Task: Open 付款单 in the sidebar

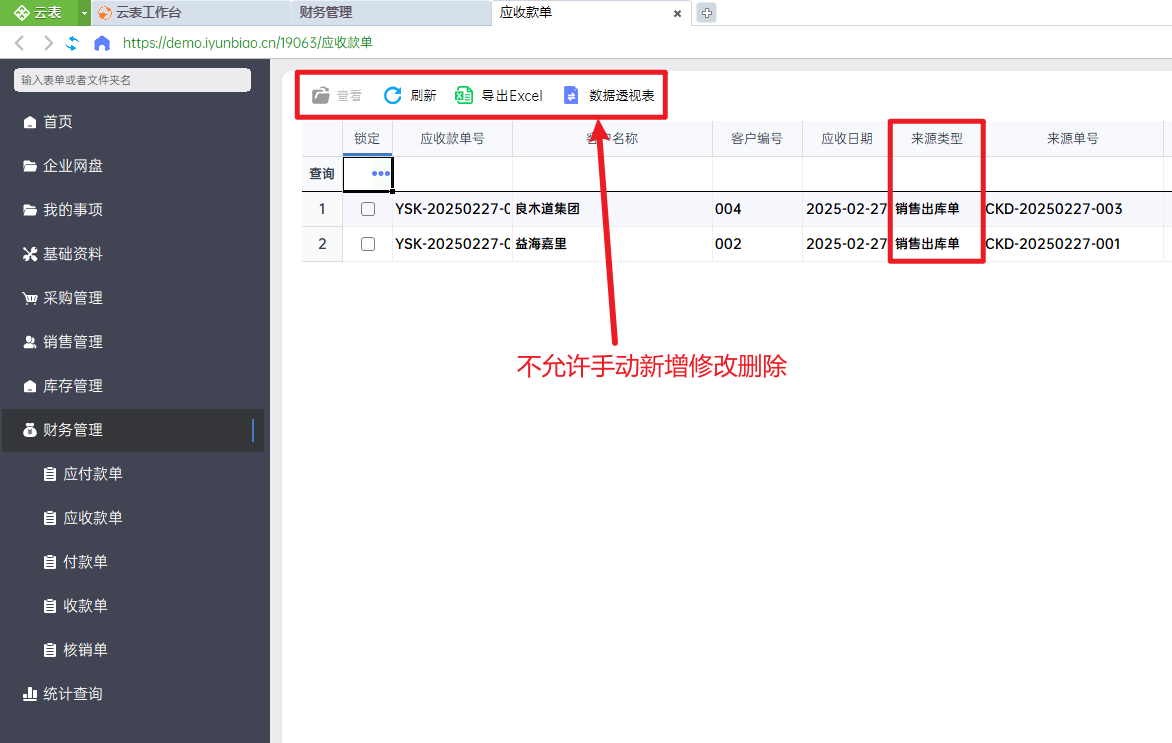Action: (x=133, y=562)
